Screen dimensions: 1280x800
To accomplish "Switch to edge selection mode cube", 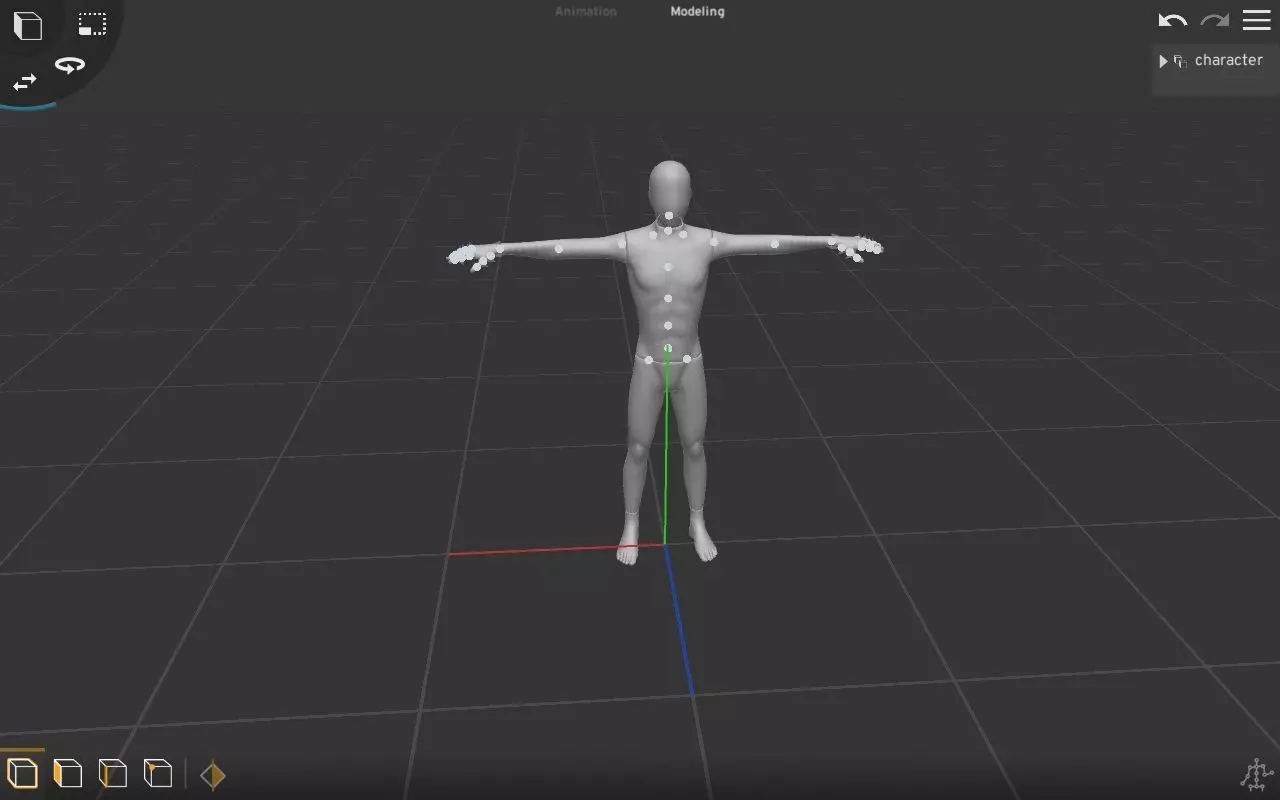I will (112, 773).
